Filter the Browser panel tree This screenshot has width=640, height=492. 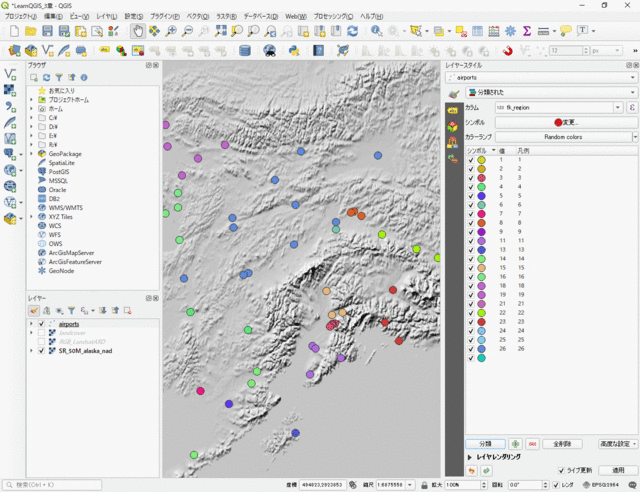pyautogui.click(x=59, y=78)
